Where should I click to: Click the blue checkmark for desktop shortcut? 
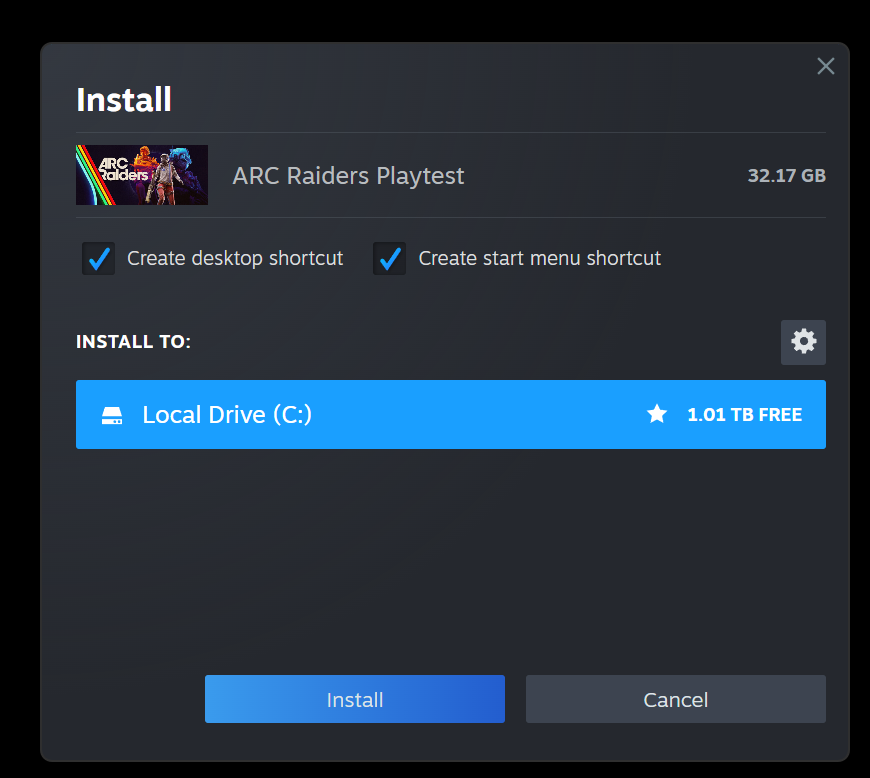tap(99, 259)
